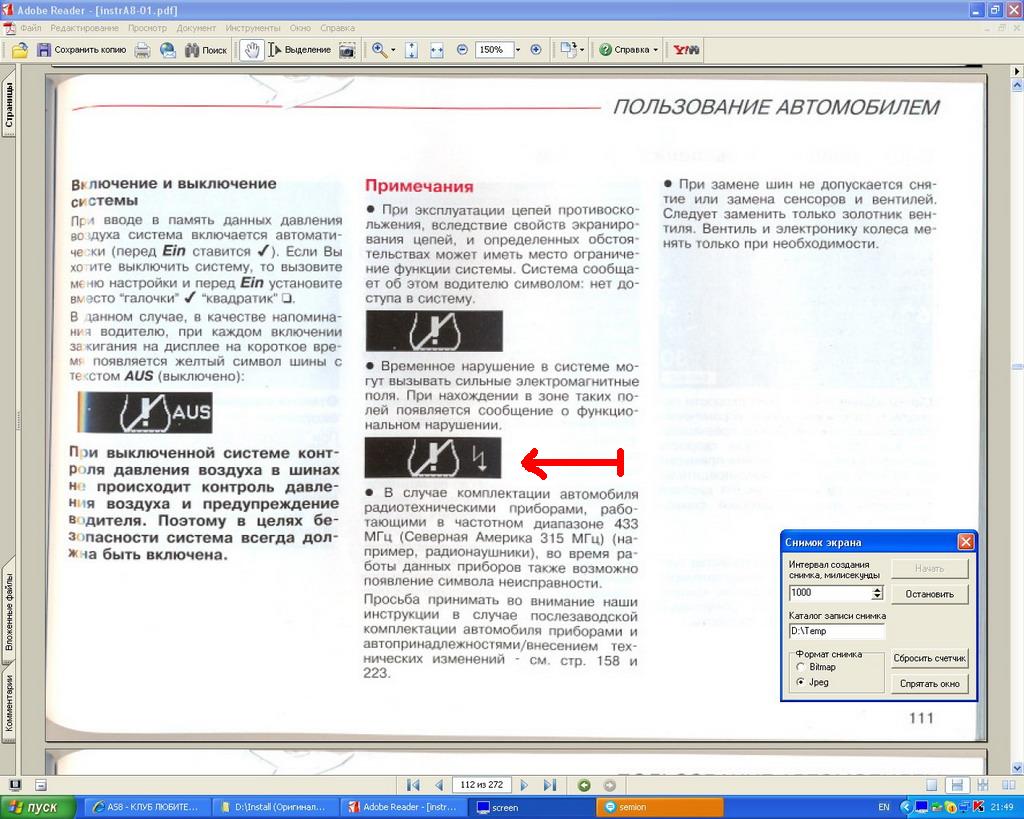
Task: Click the Open file folder icon
Action: [x=19, y=50]
